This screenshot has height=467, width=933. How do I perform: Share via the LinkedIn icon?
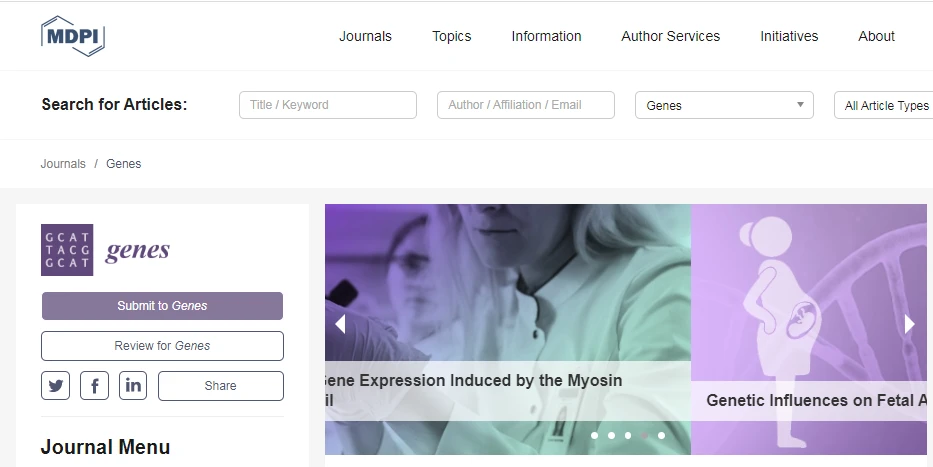click(x=133, y=385)
